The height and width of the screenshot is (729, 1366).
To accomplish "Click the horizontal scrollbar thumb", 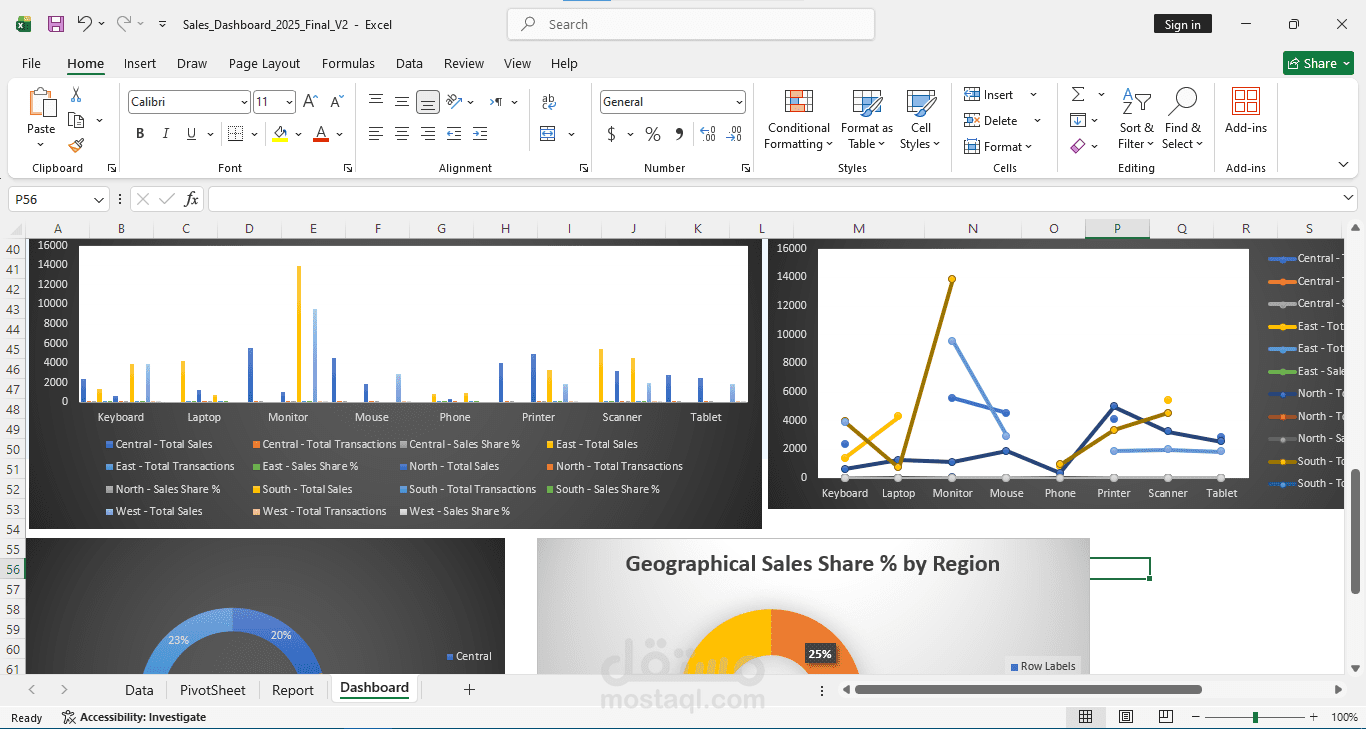I will [x=1028, y=689].
